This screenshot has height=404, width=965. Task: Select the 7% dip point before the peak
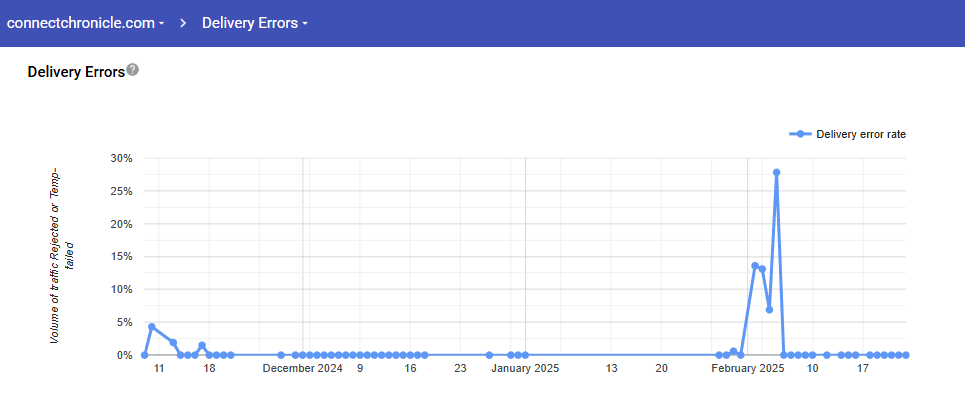pyautogui.click(x=769, y=309)
